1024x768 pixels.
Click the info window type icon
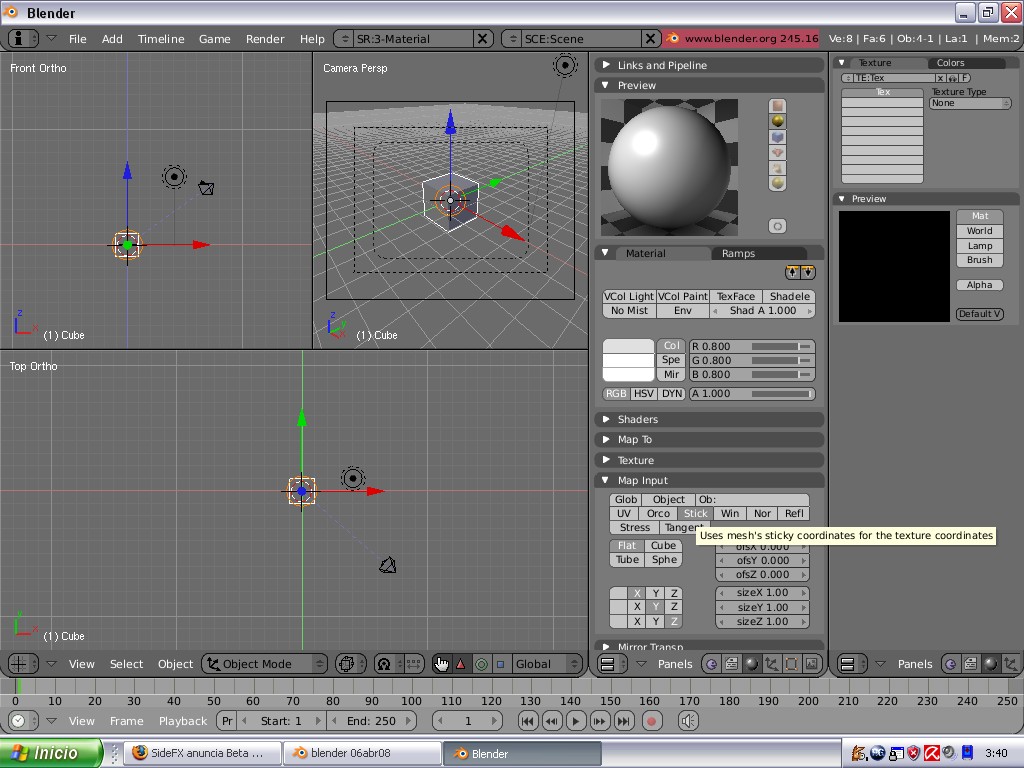24,39
